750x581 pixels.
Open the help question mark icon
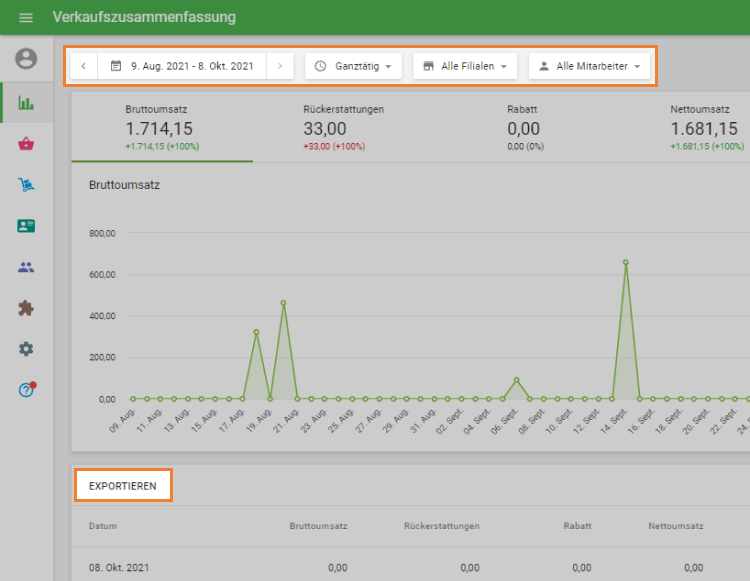point(26,390)
